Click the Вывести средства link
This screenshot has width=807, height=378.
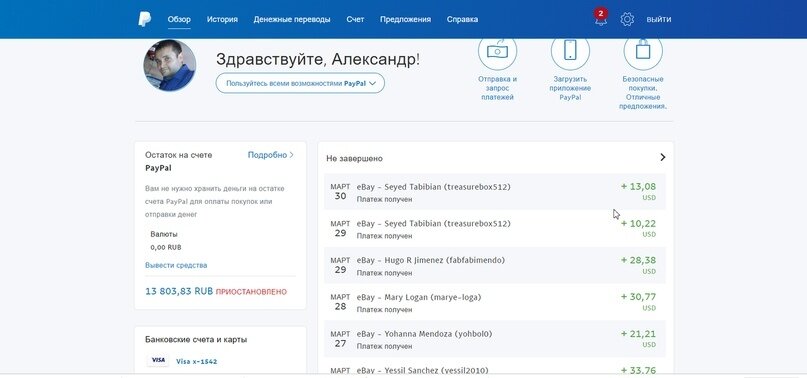(x=176, y=265)
